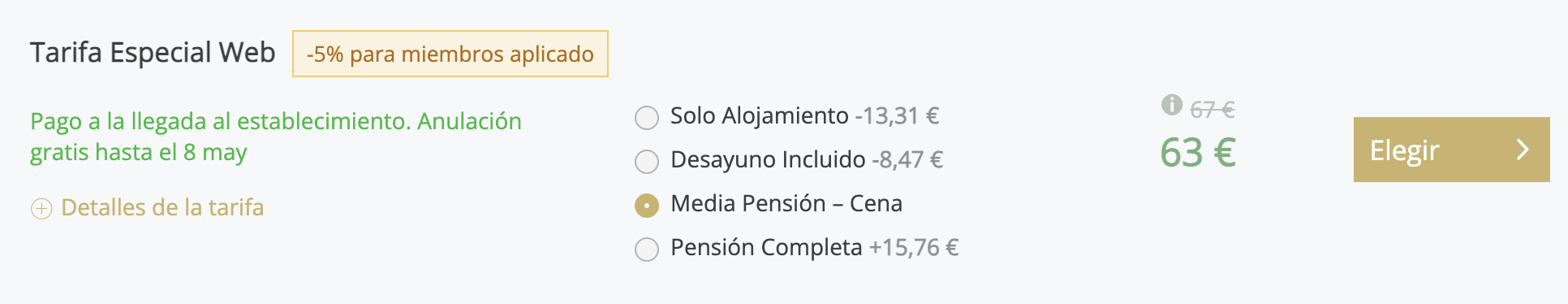Click the -13,31 € price difference
Image resolution: width=1568 pixels, height=304 pixels.
coord(897,116)
